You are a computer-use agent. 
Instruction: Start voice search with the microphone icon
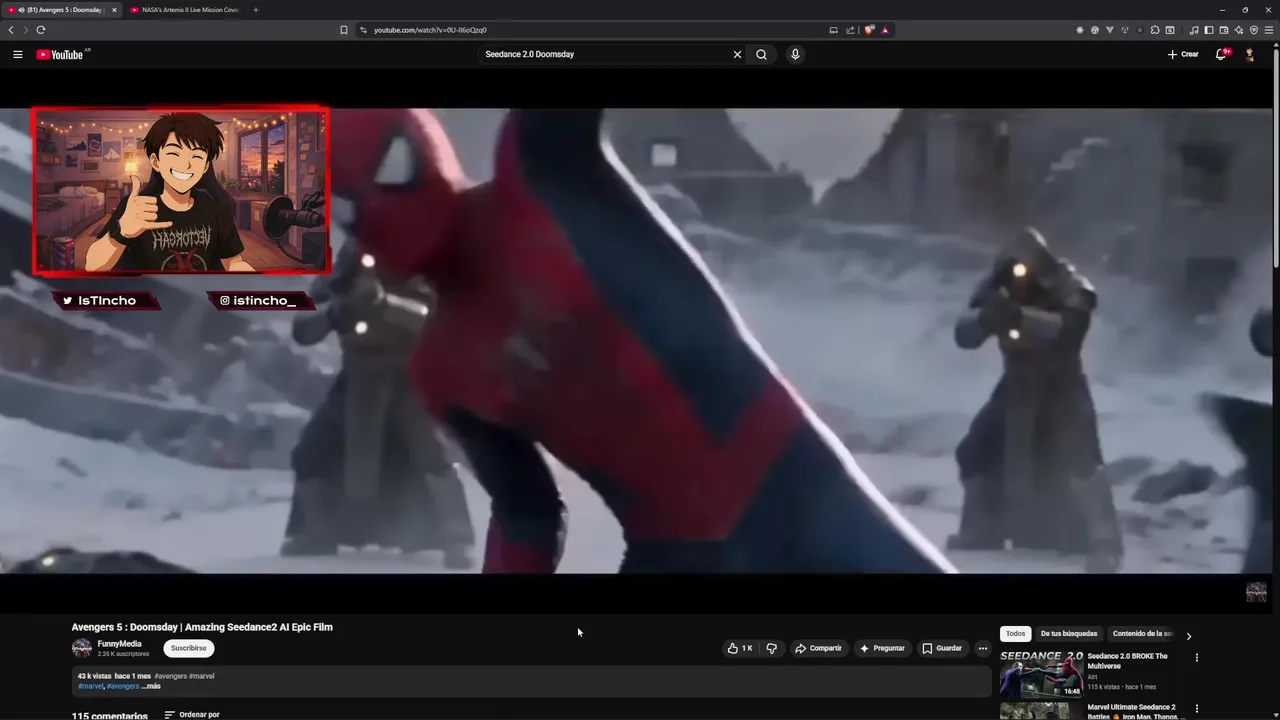pyautogui.click(x=795, y=54)
